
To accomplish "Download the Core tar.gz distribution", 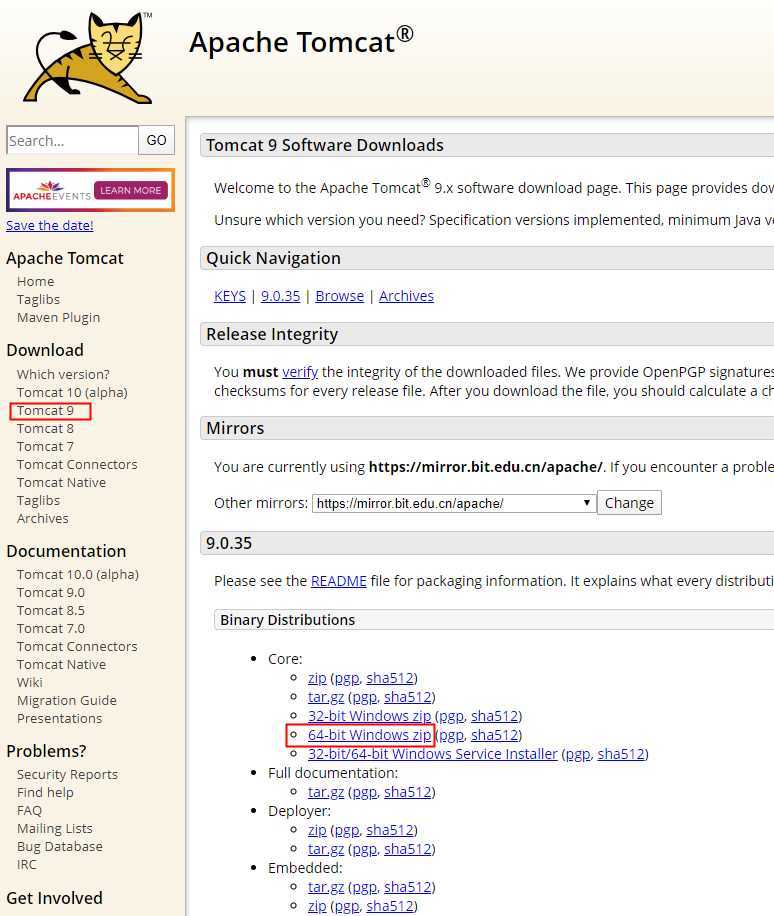I will 326,698.
